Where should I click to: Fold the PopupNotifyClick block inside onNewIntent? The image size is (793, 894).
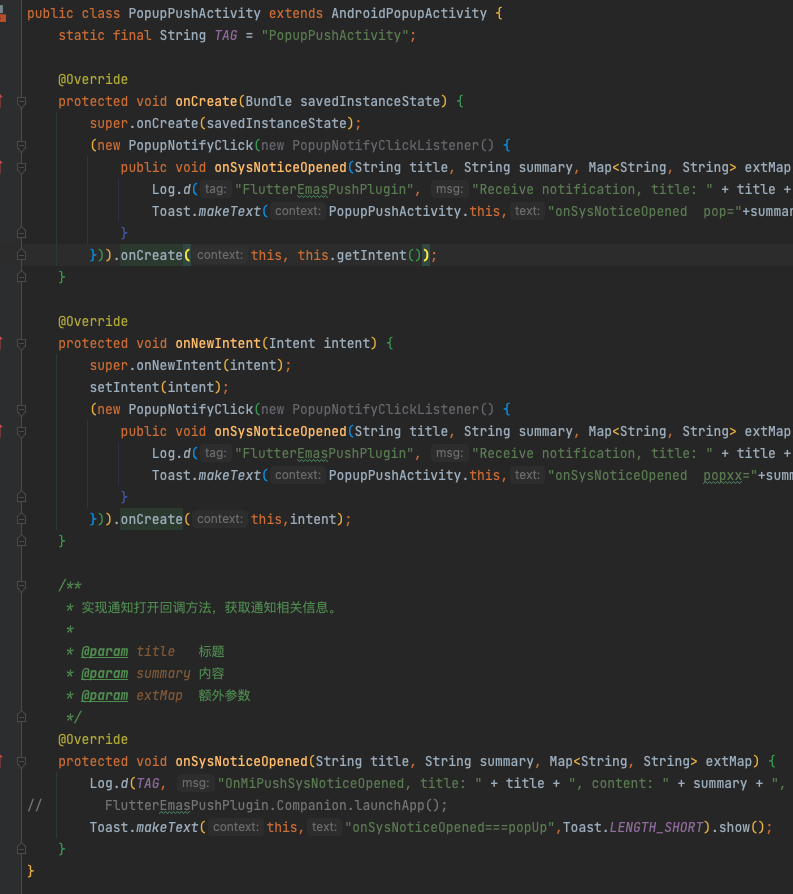coord(22,409)
